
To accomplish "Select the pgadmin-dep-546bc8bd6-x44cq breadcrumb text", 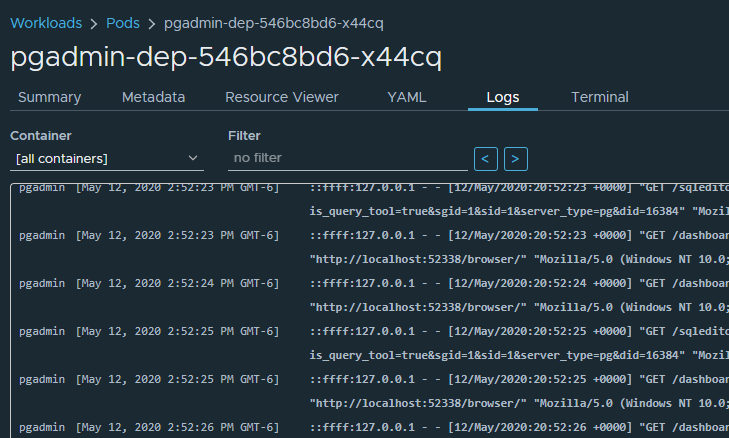I will tap(274, 23).
